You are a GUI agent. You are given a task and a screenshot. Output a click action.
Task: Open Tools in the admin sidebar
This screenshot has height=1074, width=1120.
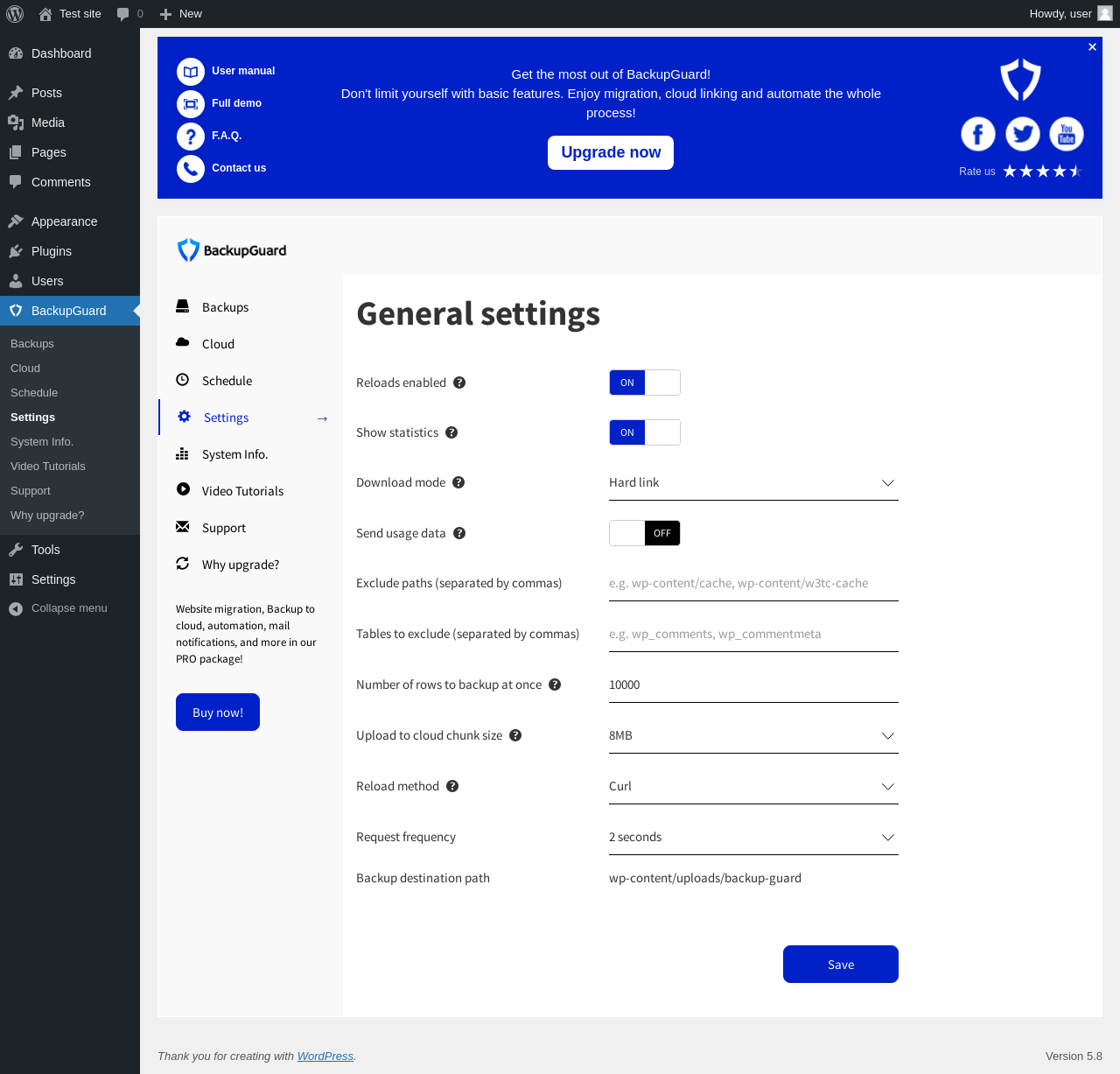(70, 550)
